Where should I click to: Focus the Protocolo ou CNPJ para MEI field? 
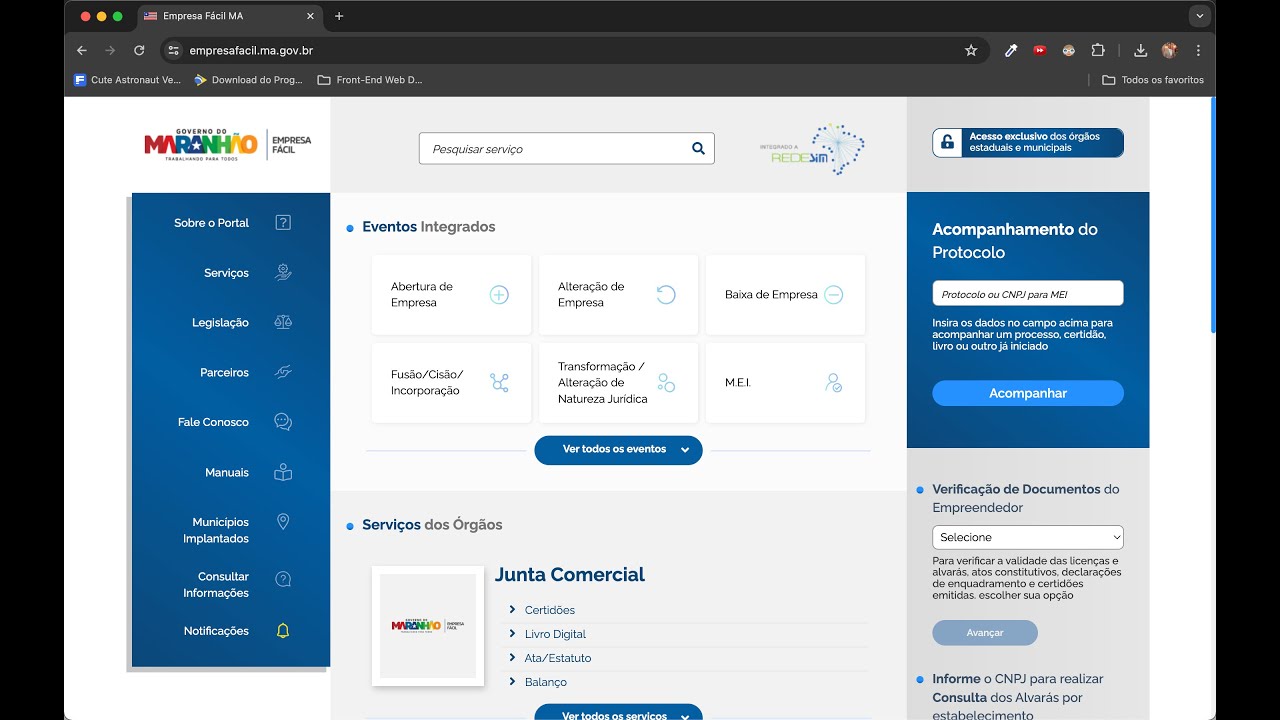[1028, 293]
